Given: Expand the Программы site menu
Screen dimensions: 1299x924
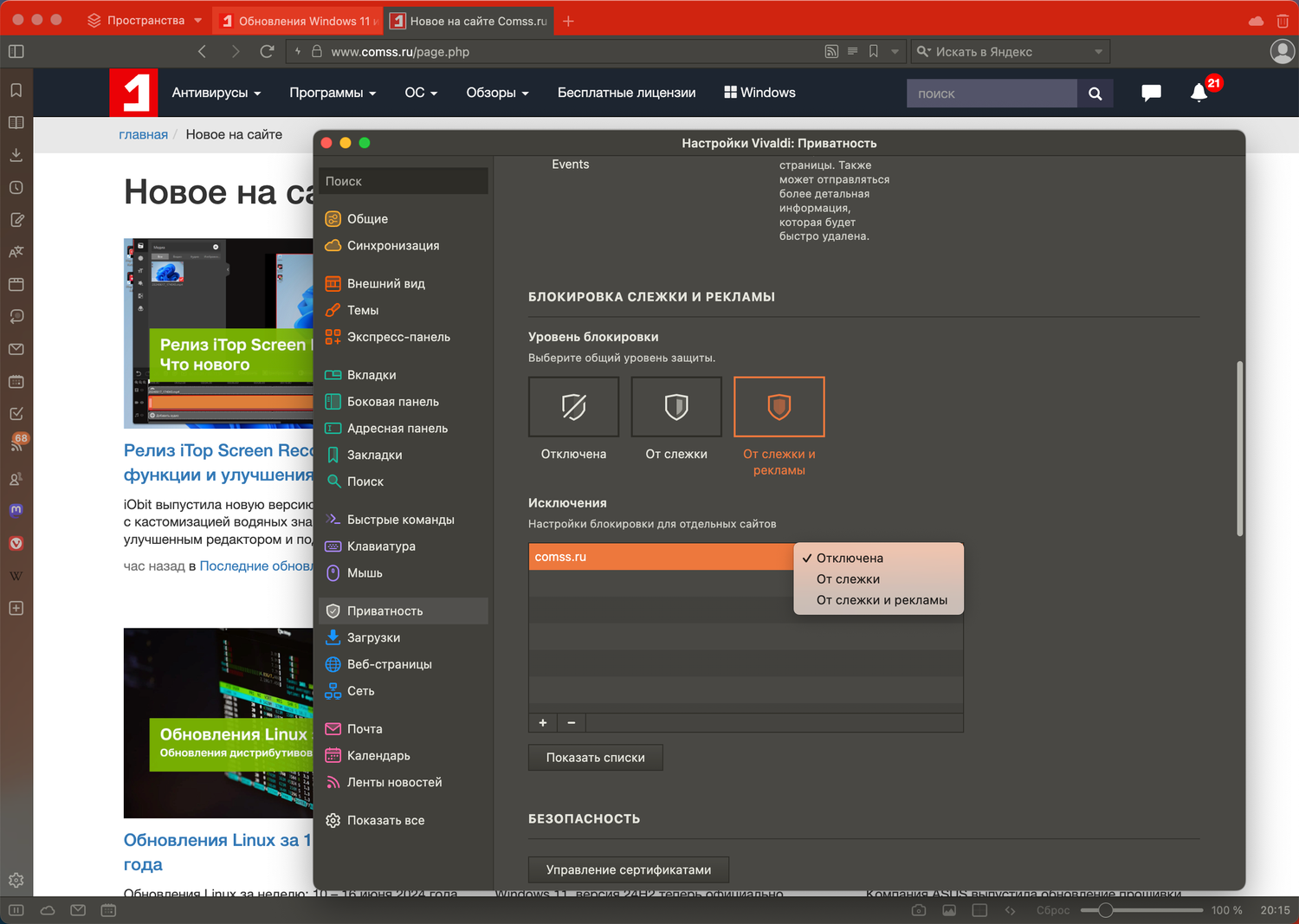Looking at the screenshot, I should pos(333,93).
